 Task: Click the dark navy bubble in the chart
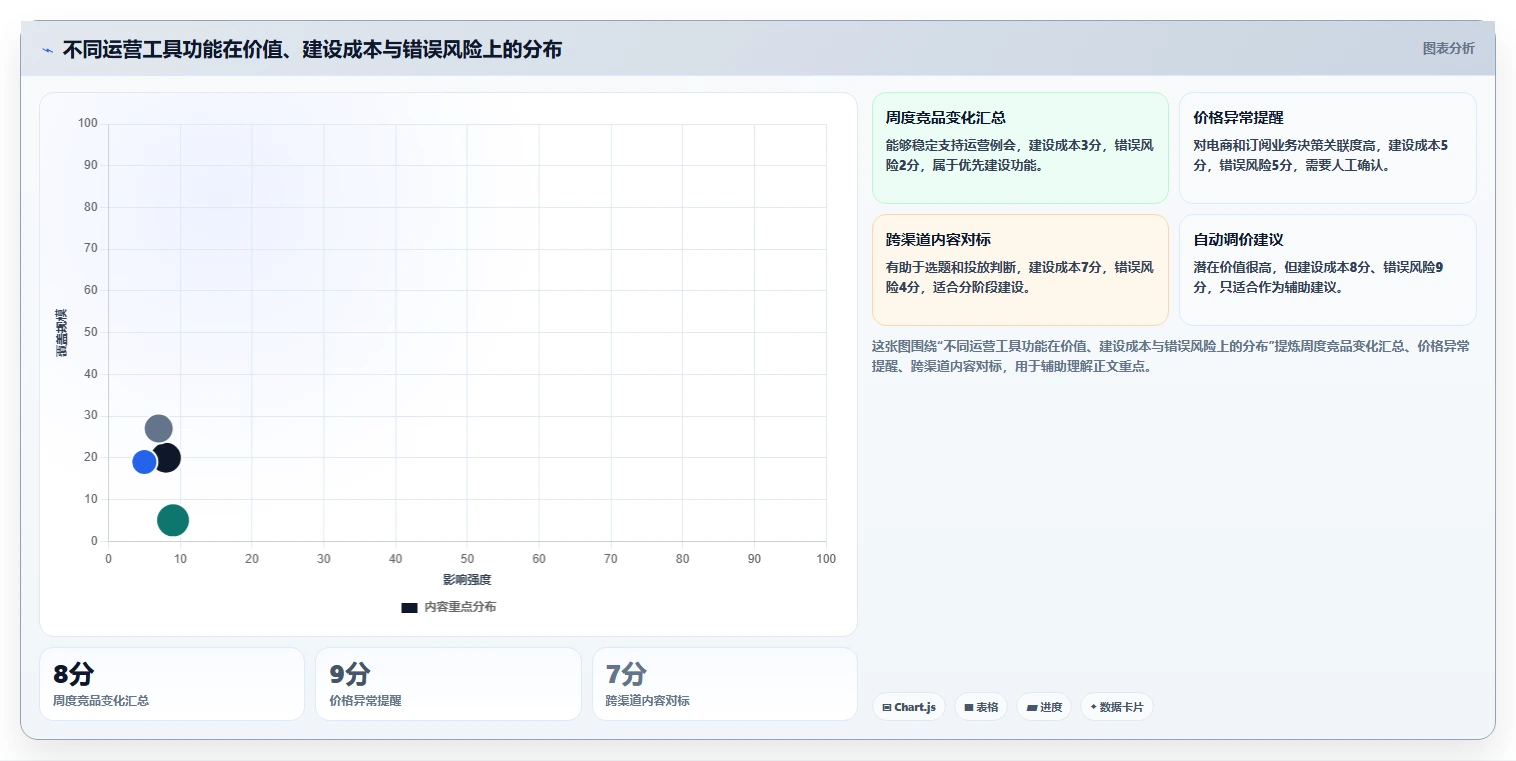(x=166, y=458)
